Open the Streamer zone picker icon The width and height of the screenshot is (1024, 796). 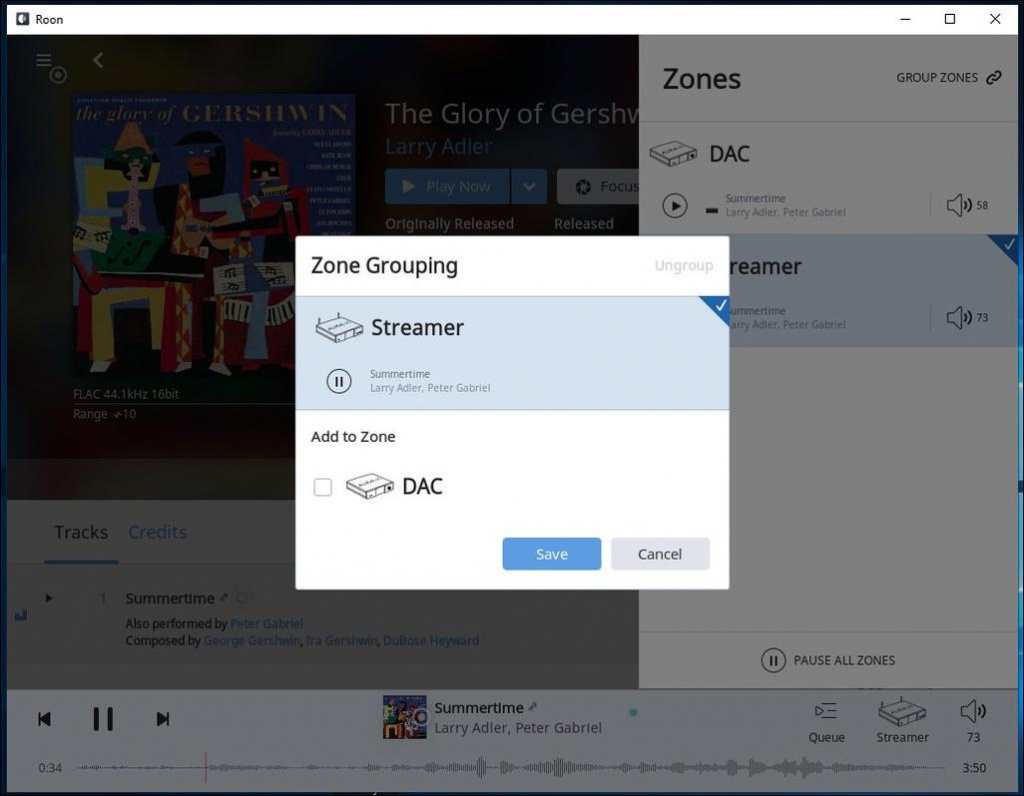pyautogui.click(x=902, y=712)
